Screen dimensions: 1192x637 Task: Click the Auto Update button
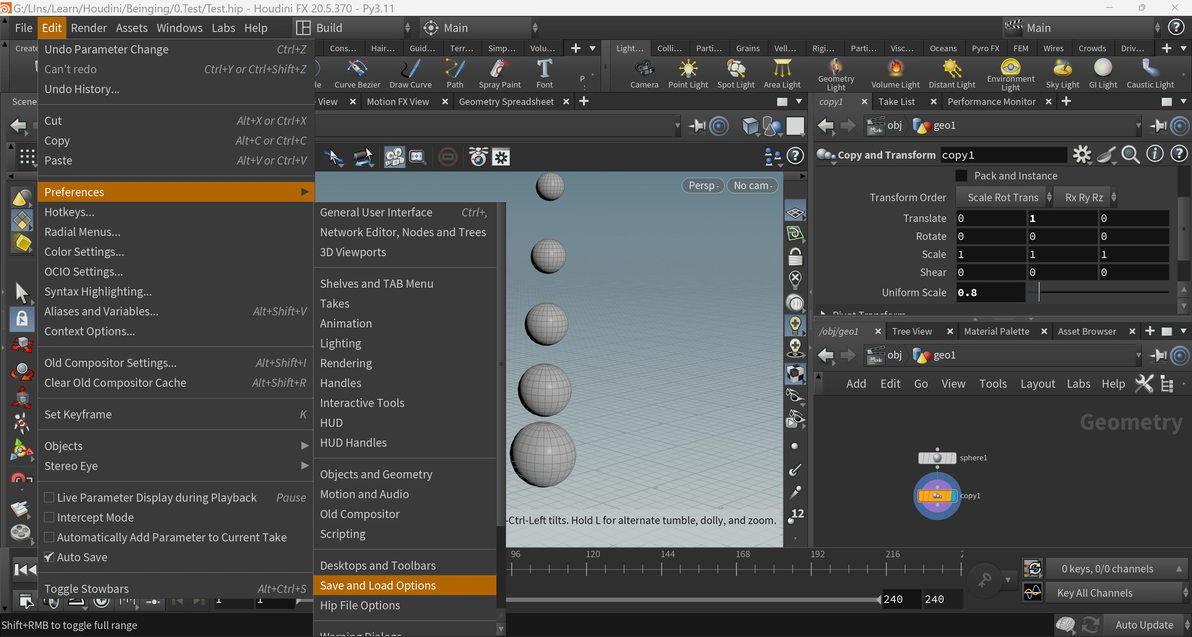pyautogui.click(x=1143, y=625)
